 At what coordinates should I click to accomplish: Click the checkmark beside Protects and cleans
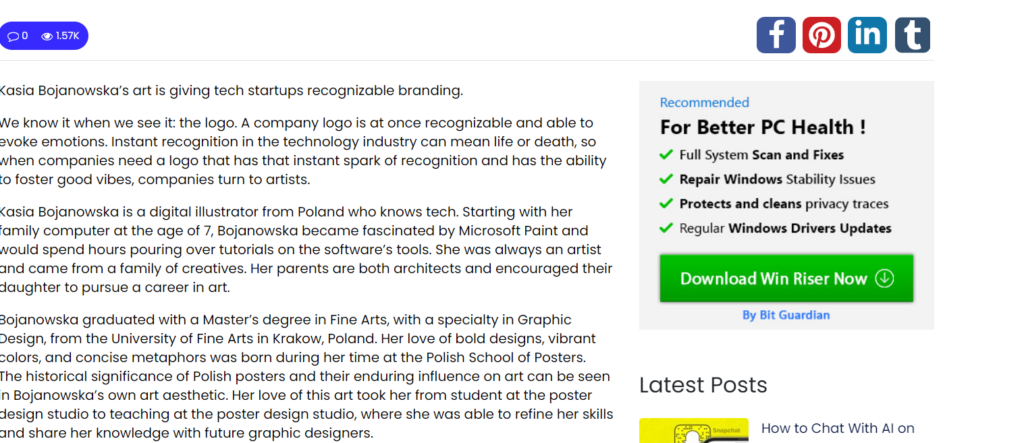coord(666,204)
